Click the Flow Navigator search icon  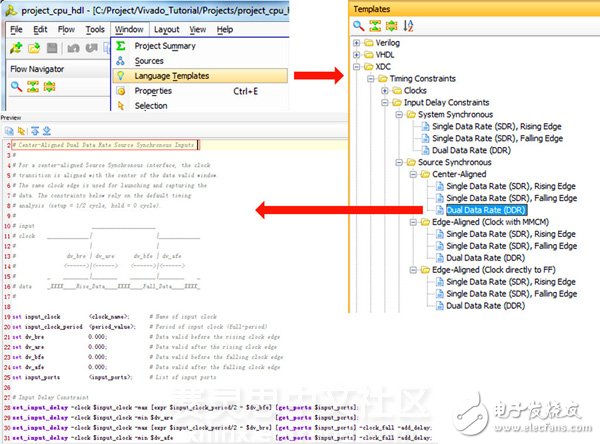16,86
